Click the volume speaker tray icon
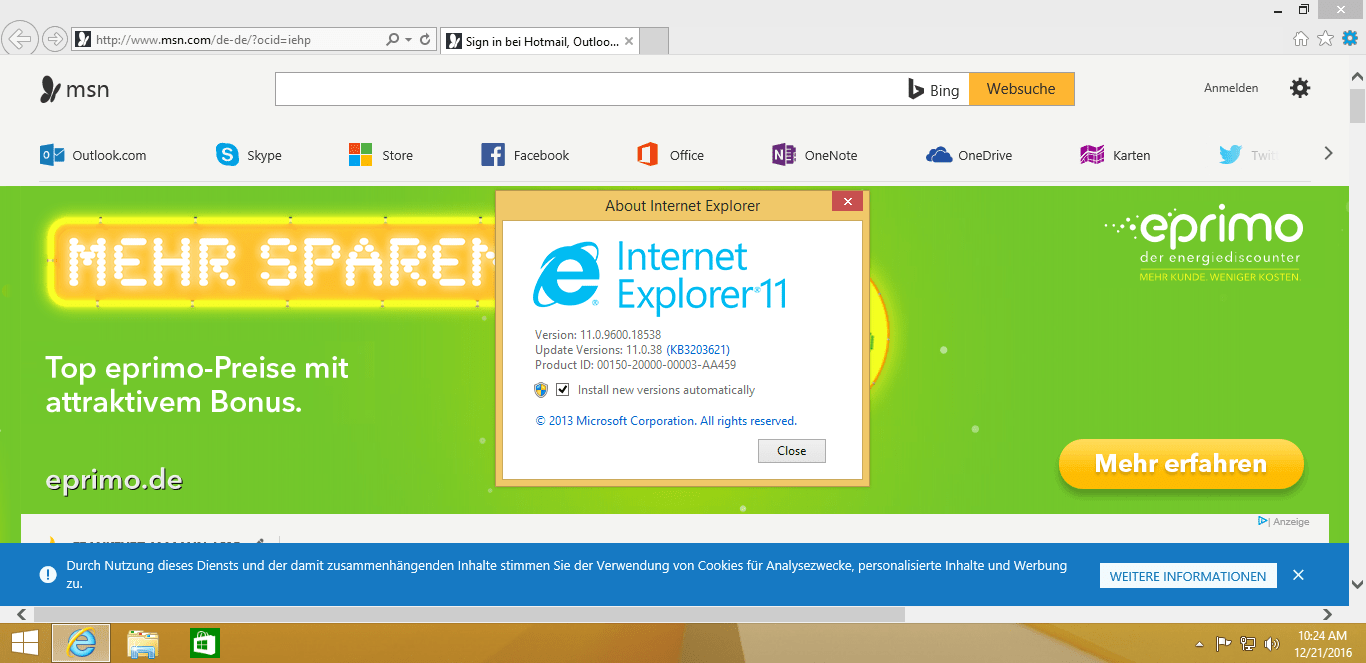1366x663 pixels. 1272,644
